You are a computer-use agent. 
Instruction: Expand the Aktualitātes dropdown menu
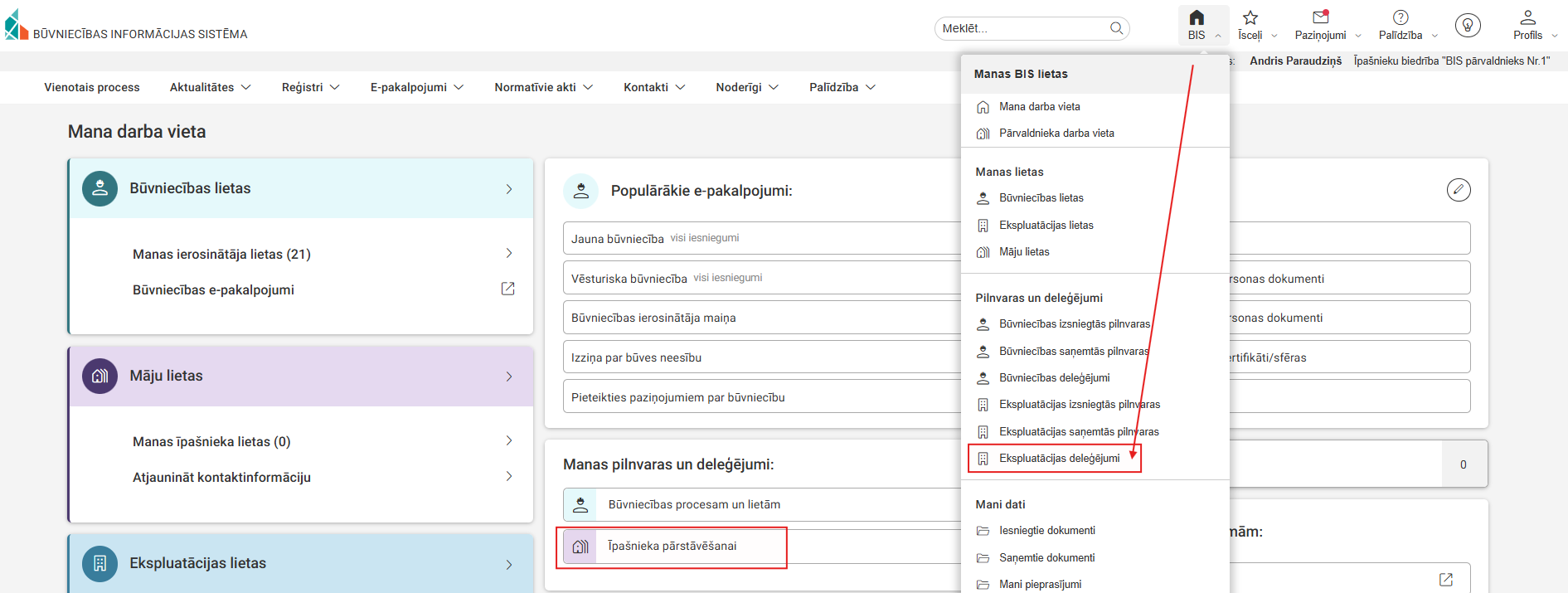pos(210,87)
